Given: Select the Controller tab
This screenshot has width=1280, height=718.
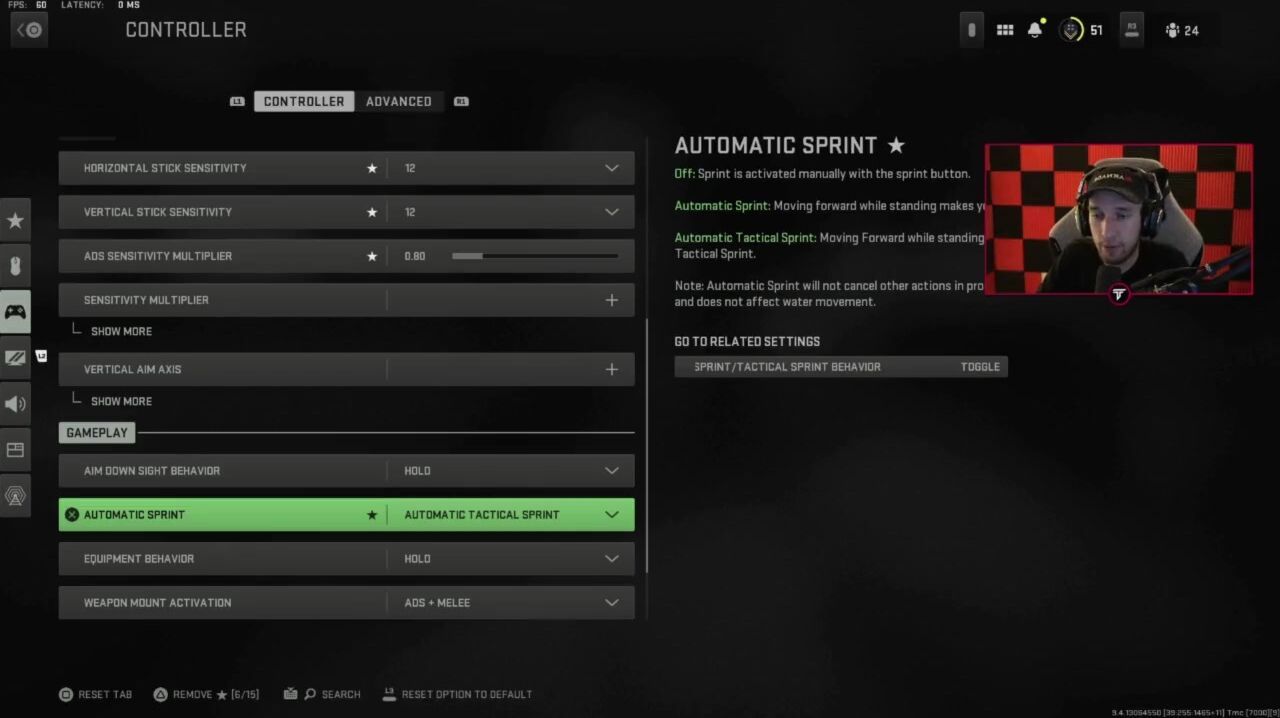Looking at the screenshot, I should pyautogui.click(x=303, y=101).
